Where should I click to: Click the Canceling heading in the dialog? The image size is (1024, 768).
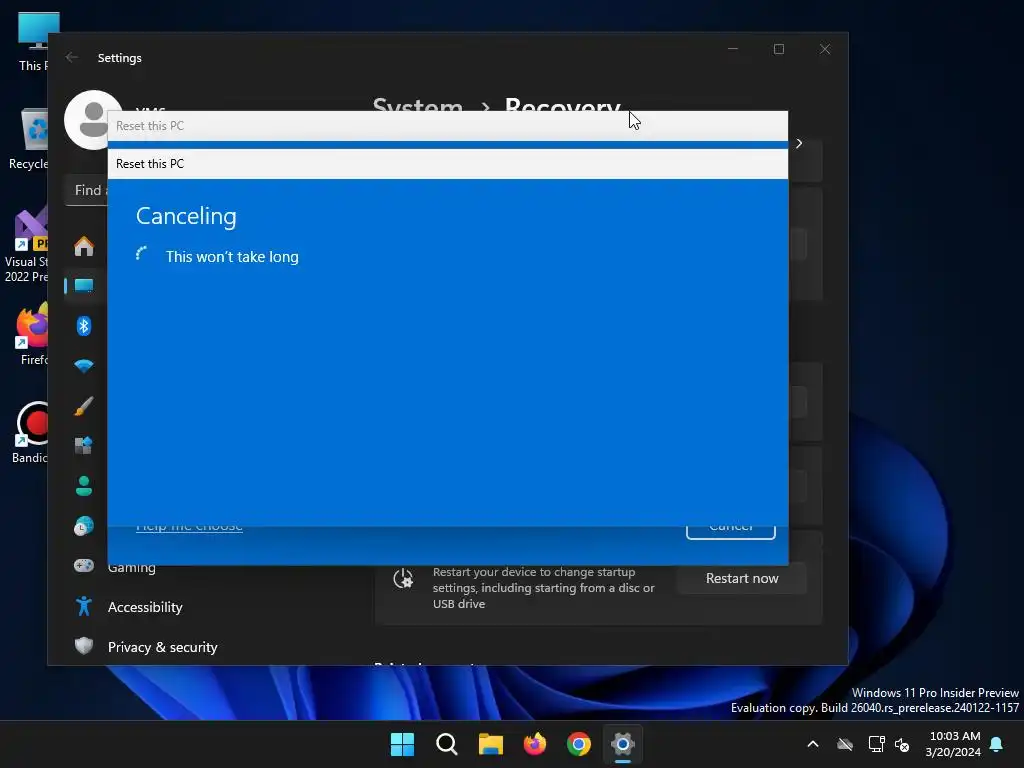pos(186,216)
